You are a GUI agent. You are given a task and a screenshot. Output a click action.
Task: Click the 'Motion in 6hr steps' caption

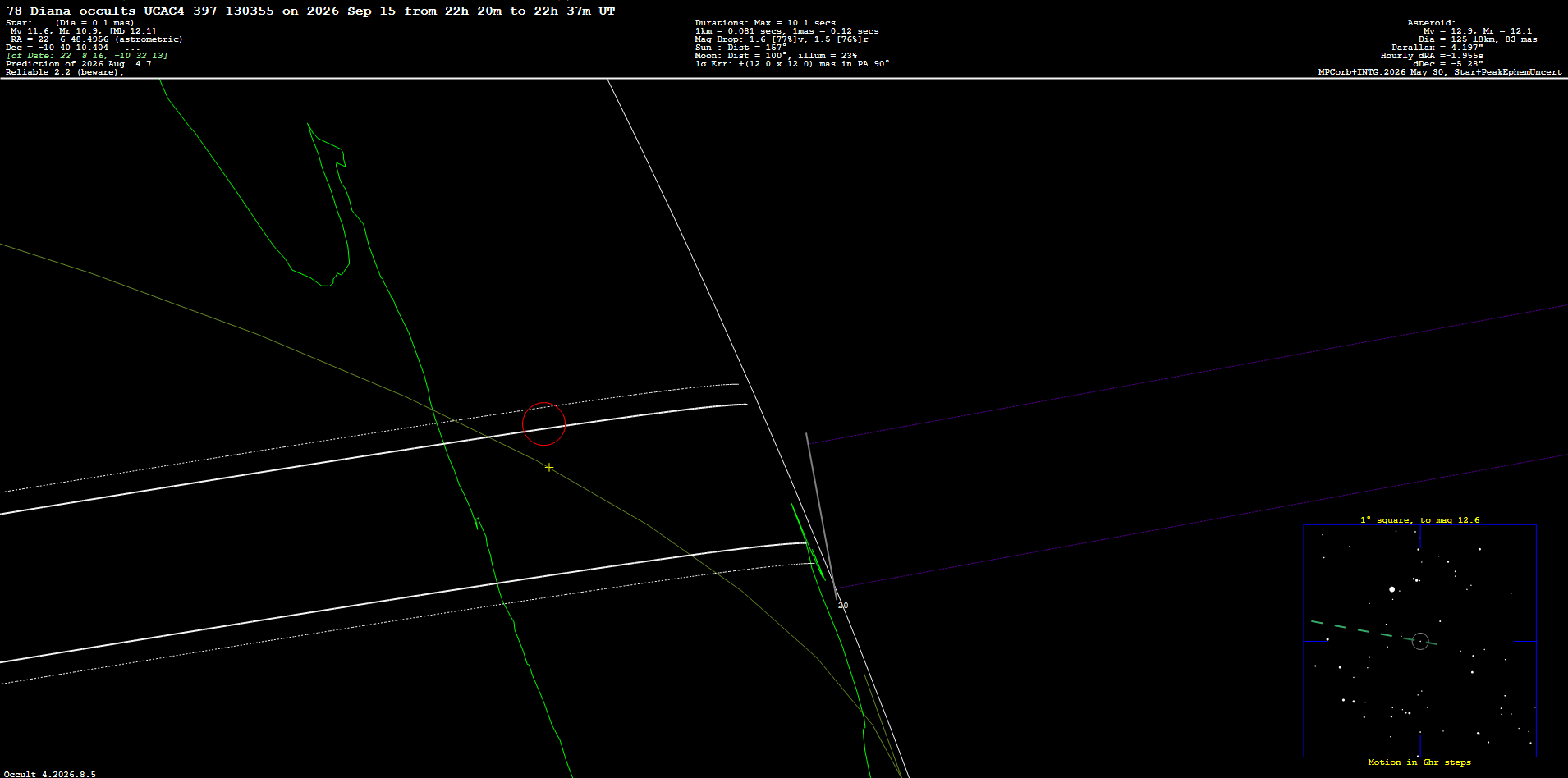pyautogui.click(x=1419, y=762)
